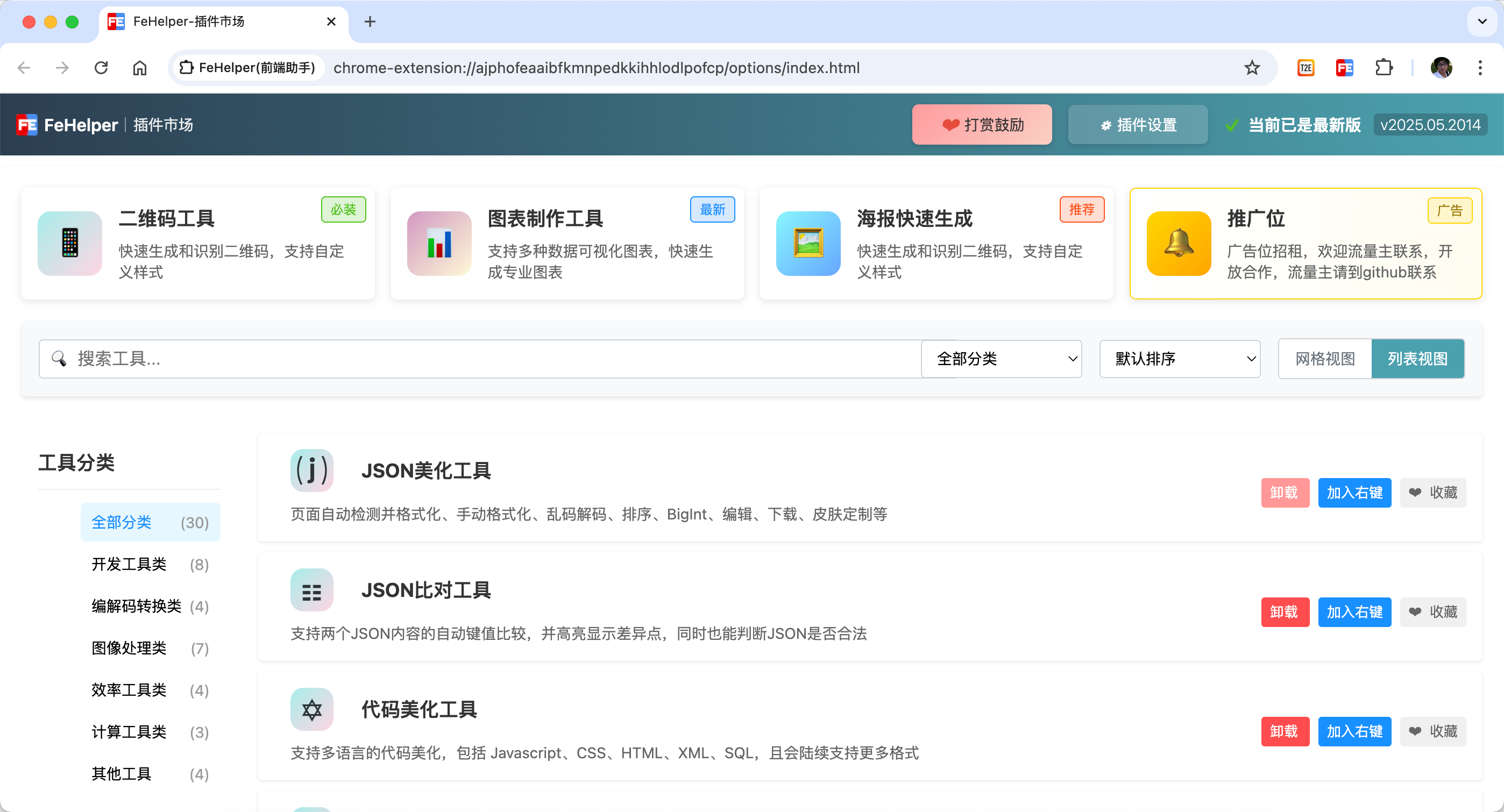This screenshot has width=1504, height=812.
Task: Uninstall 代码美化工具 with 卸载
Action: (x=1285, y=731)
